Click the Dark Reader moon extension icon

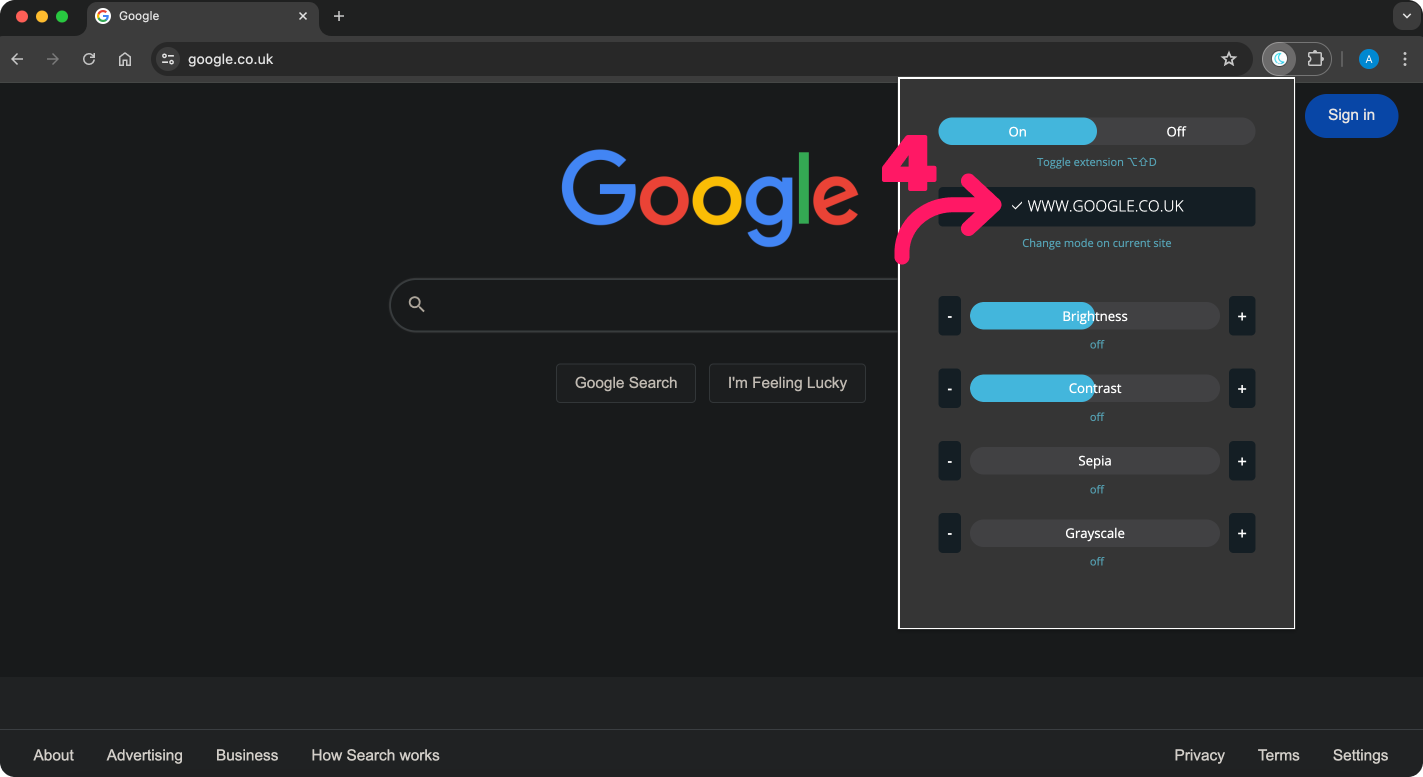[x=1279, y=59]
